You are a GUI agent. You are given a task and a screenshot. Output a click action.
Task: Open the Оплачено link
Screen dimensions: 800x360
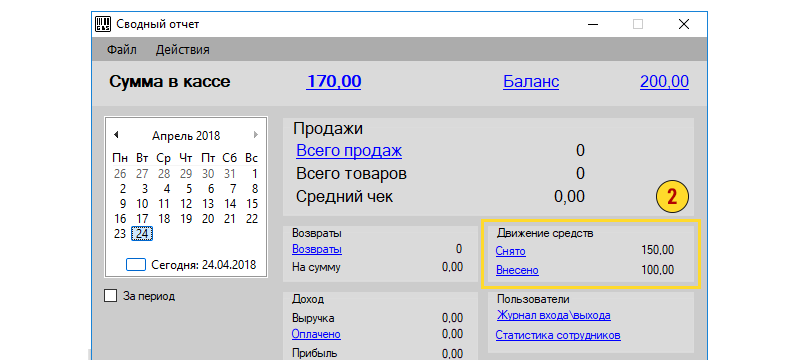tap(316, 335)
